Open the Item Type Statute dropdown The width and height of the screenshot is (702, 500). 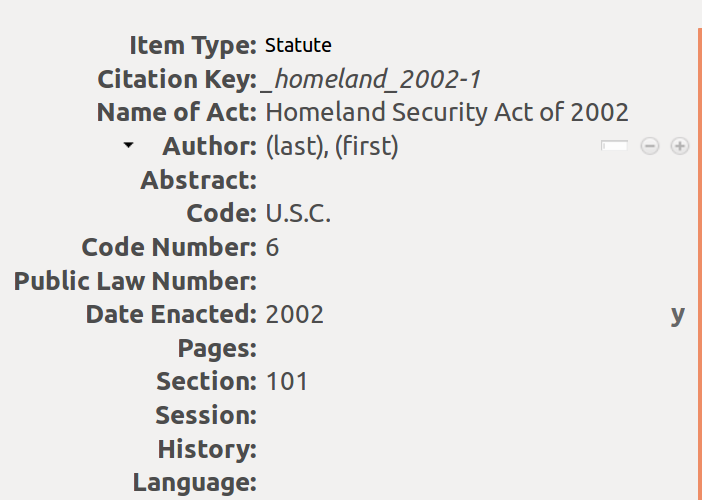[x=298, y=45]
